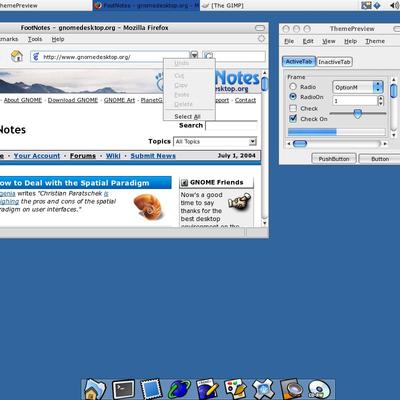Click ThemePreview scrollbar right arrow
400x400 pixels.
click(x=385, y=144)
